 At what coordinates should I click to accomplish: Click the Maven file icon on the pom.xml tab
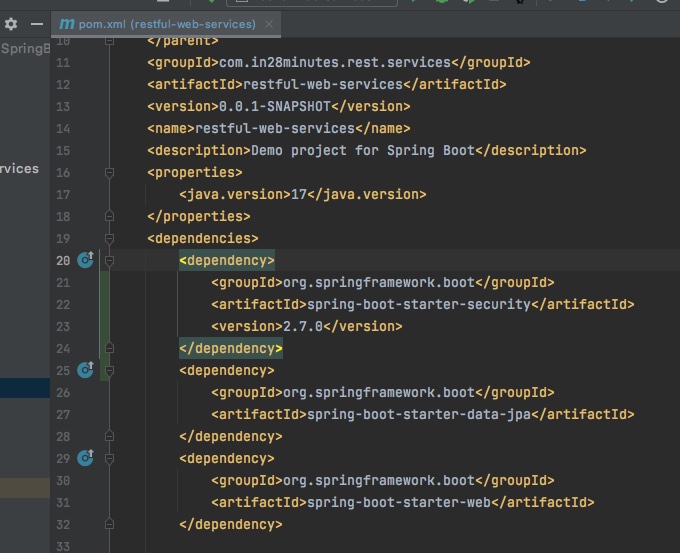coord(67,24)
